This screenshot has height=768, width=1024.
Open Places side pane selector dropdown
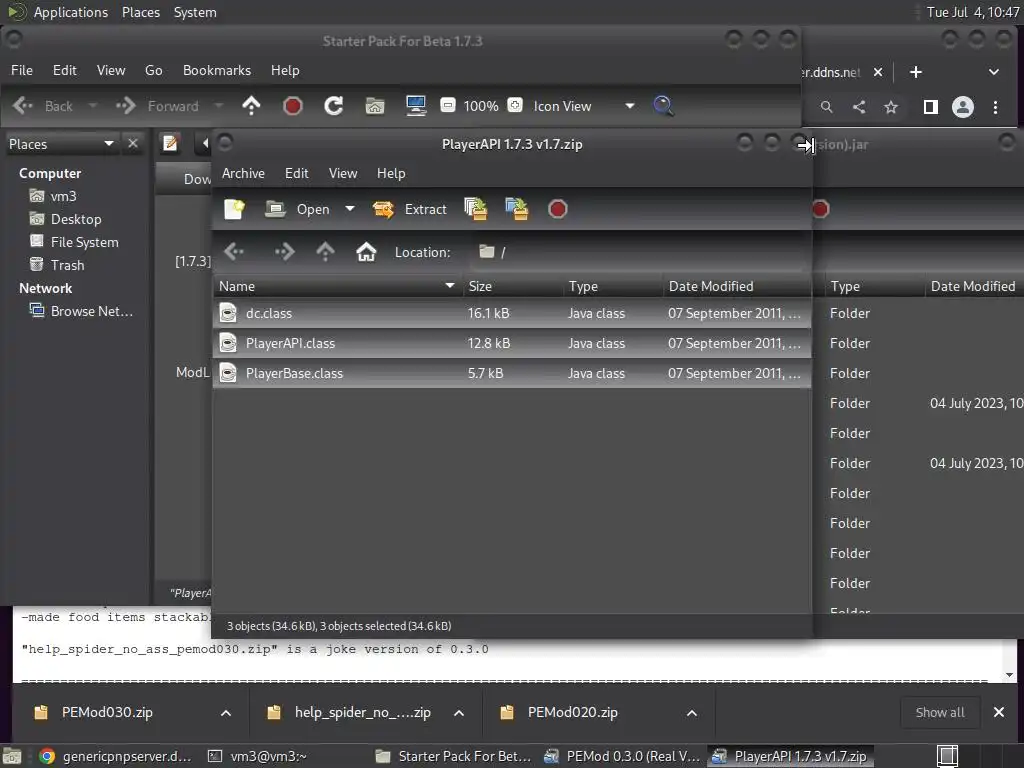61,144
